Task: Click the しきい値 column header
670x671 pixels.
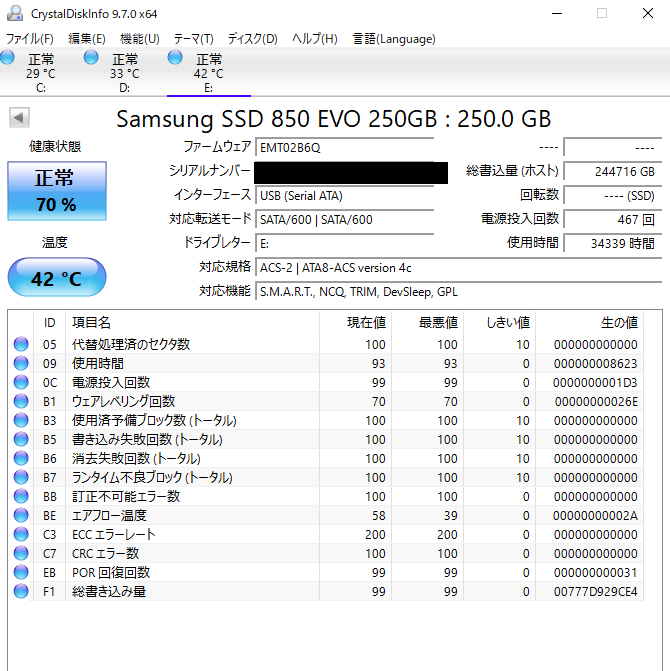Action: click(499, 322)
